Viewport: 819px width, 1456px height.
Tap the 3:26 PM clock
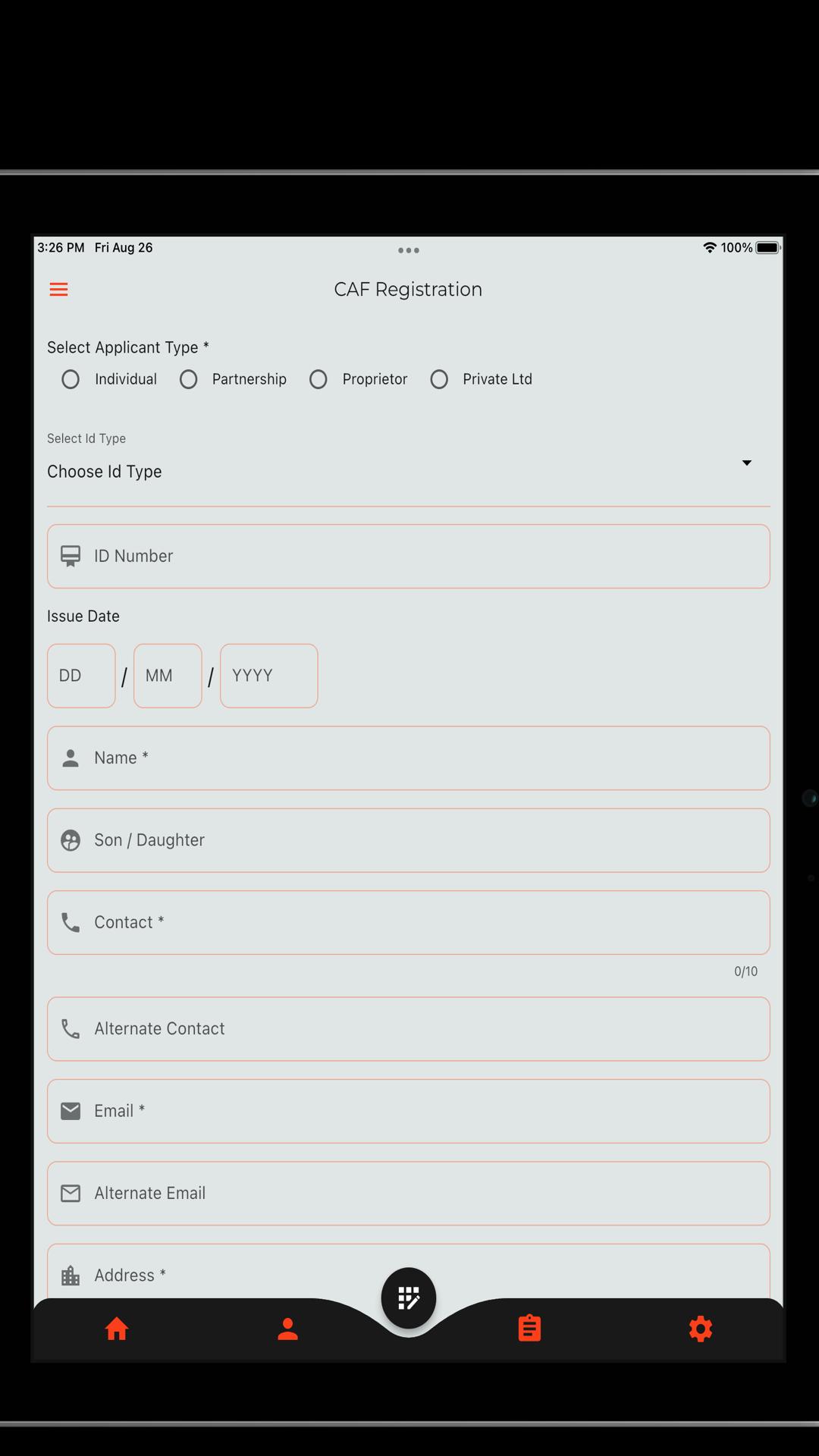click(x=61, y=248)
